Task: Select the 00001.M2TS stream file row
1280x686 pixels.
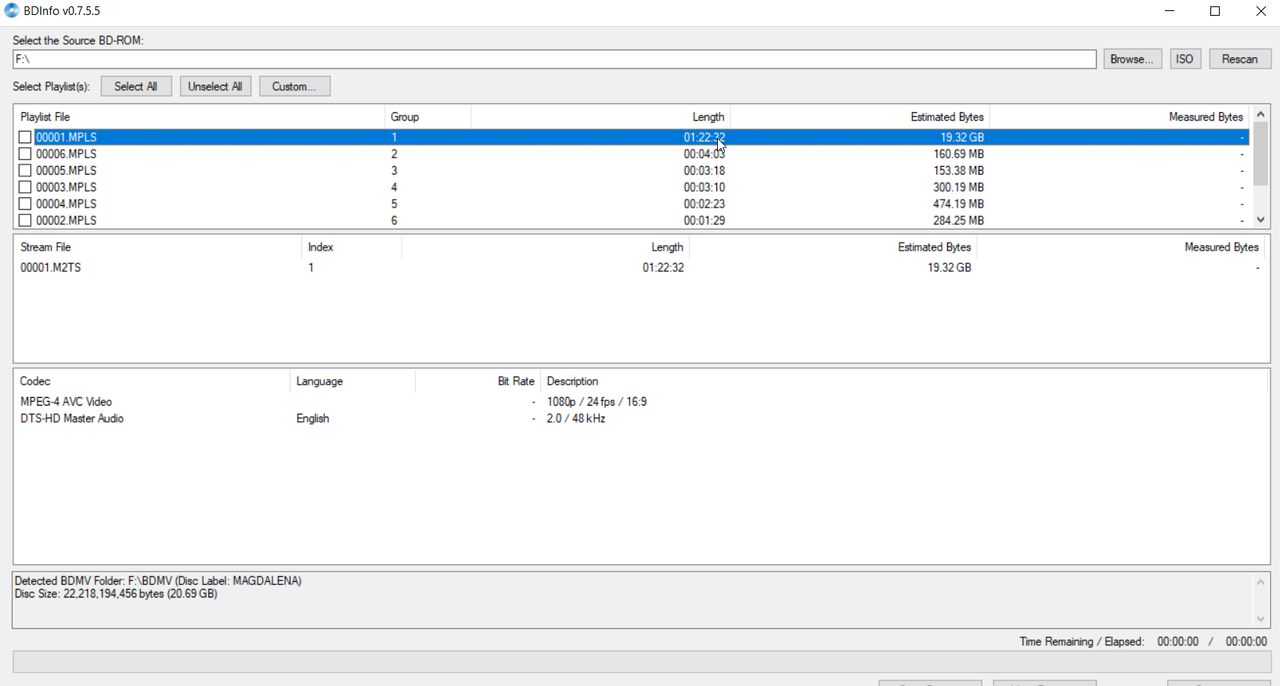Action: (640, 268)
